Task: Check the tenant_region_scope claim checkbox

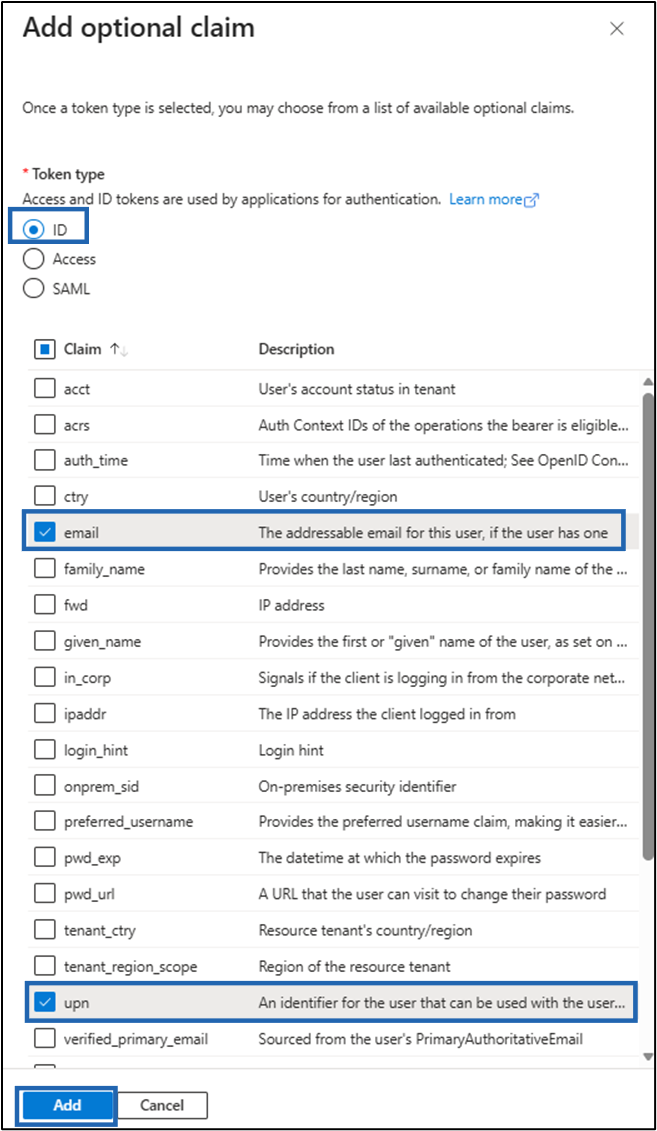Action: click(x=45, y=967)
